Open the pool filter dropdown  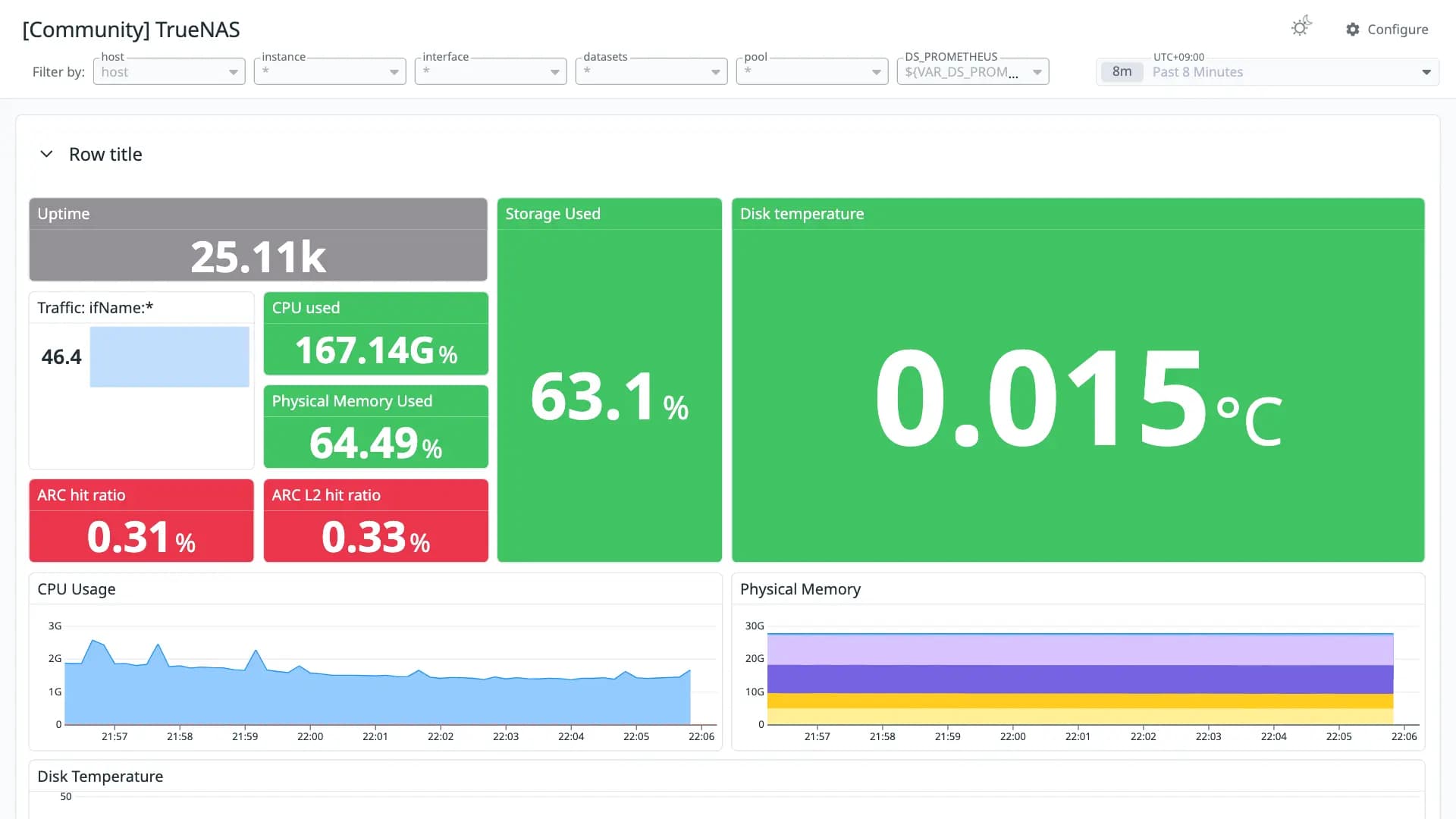click(x=812, y=72)
